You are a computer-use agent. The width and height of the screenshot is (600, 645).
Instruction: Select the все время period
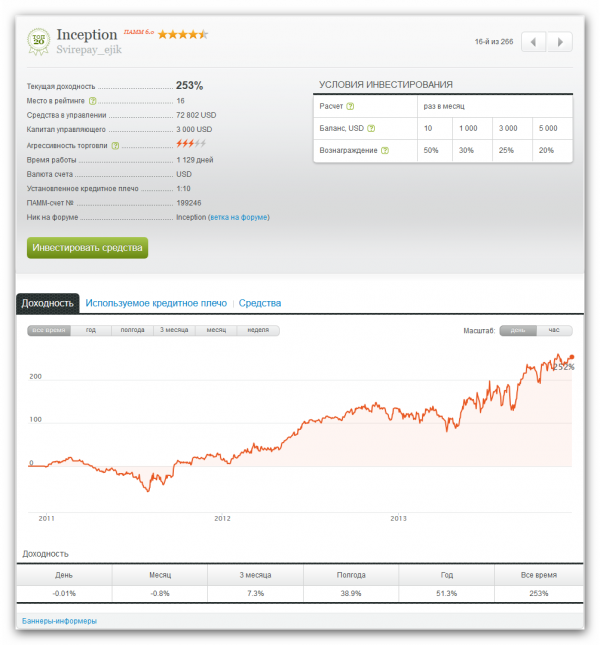tap(49, 330)
